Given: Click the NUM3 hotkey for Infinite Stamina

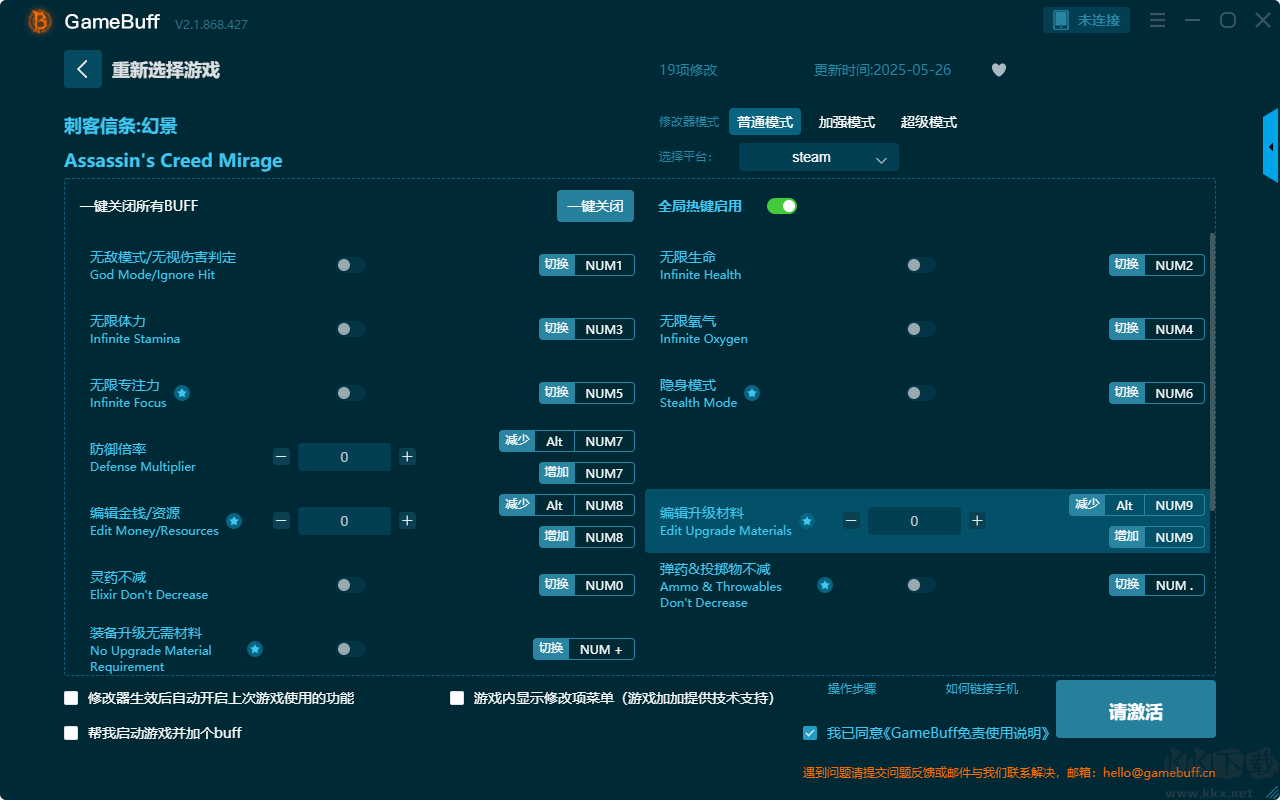Looking at the screenshot, I should tap(604, 329).
